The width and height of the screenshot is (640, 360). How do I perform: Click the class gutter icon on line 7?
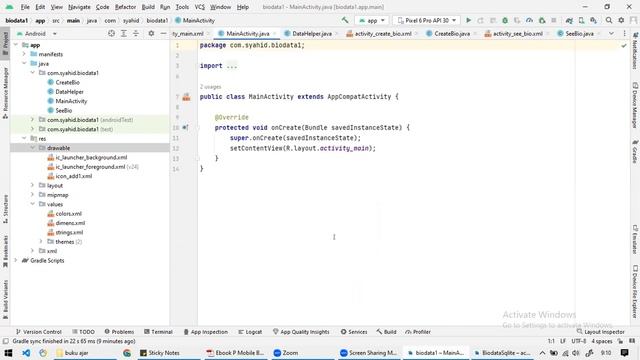(187, 97)
